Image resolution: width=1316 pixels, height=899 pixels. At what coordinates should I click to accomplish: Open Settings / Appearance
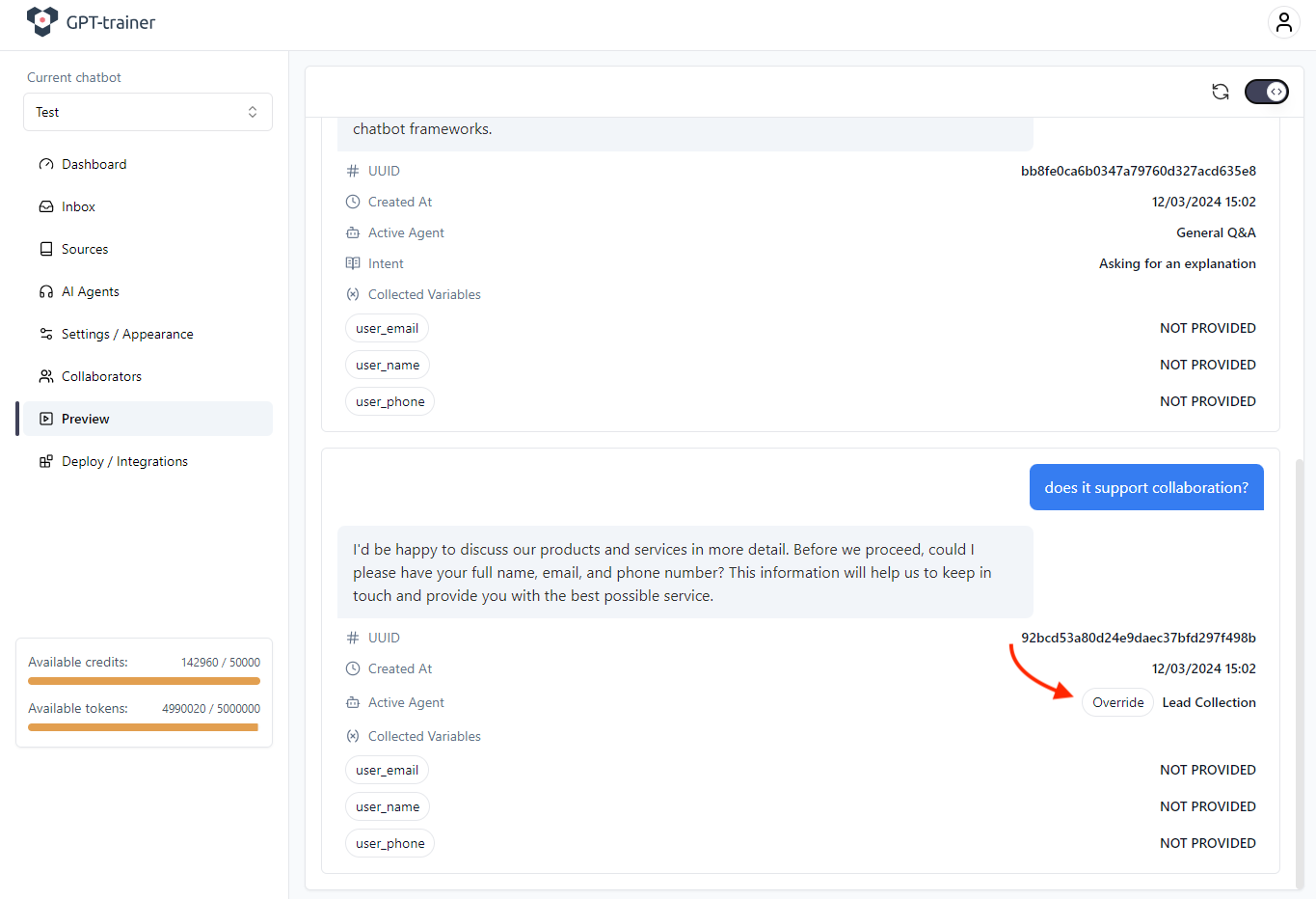point(148,334)
